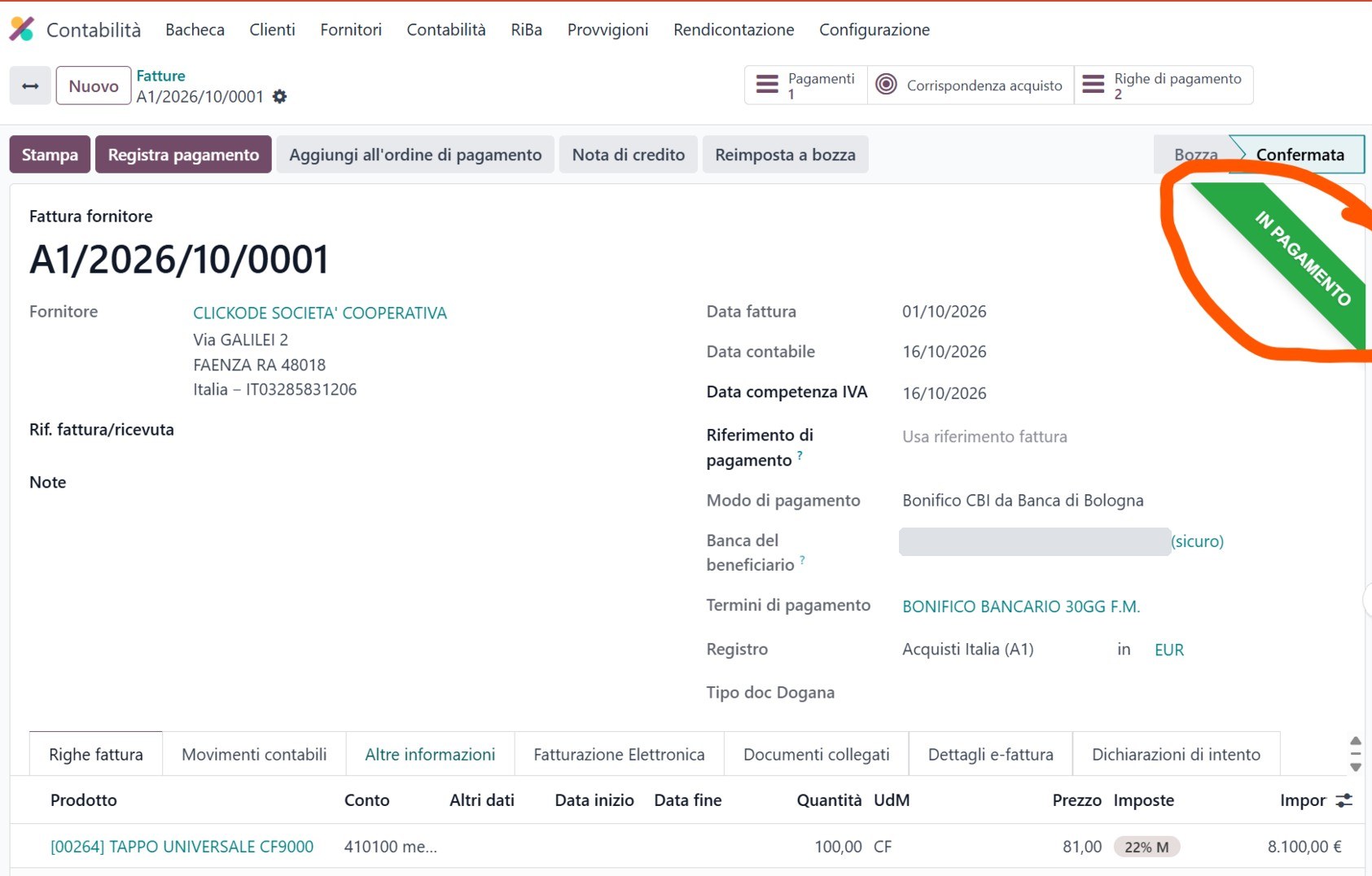Open Righe di pagamento list icon
The height and width of the screenshot is (876, 1372).
1094,85
